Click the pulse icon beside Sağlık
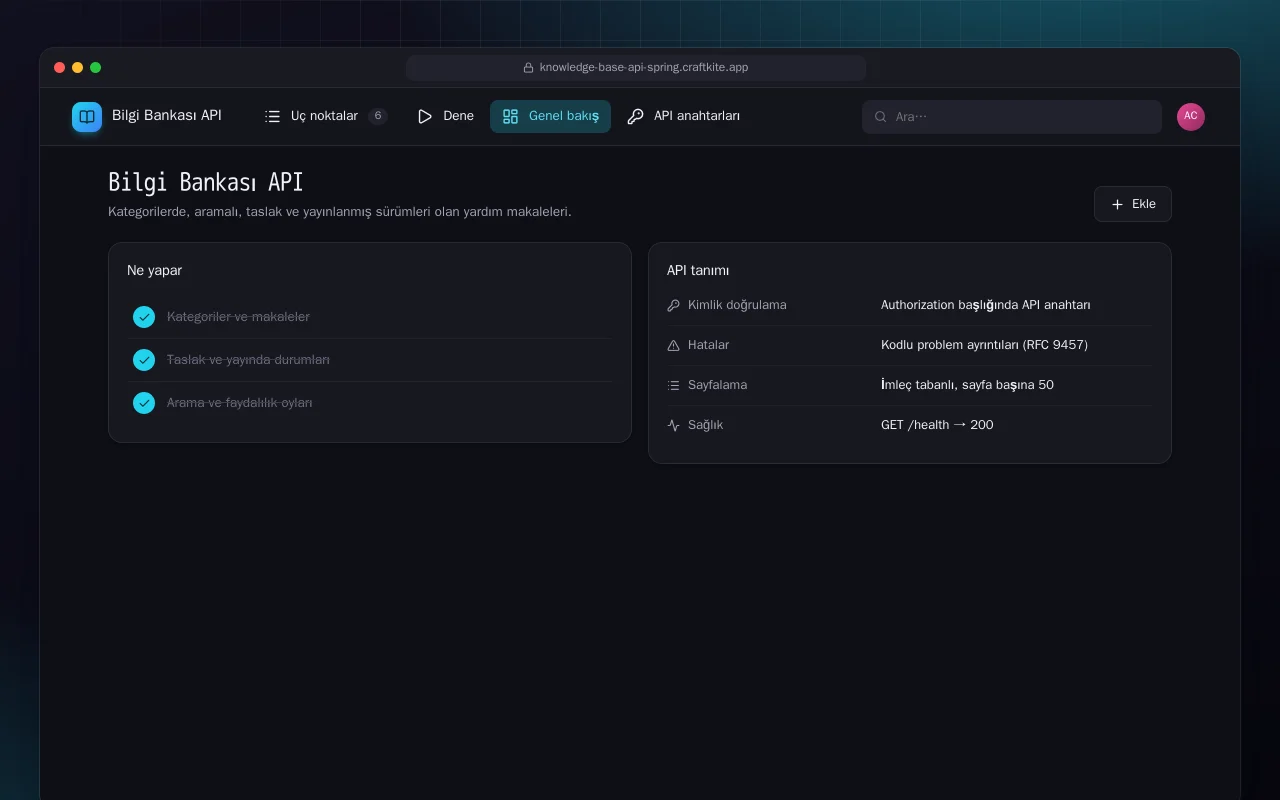Screen dimensions: 1280x800 pyautogui.click(x=673, y=425)
